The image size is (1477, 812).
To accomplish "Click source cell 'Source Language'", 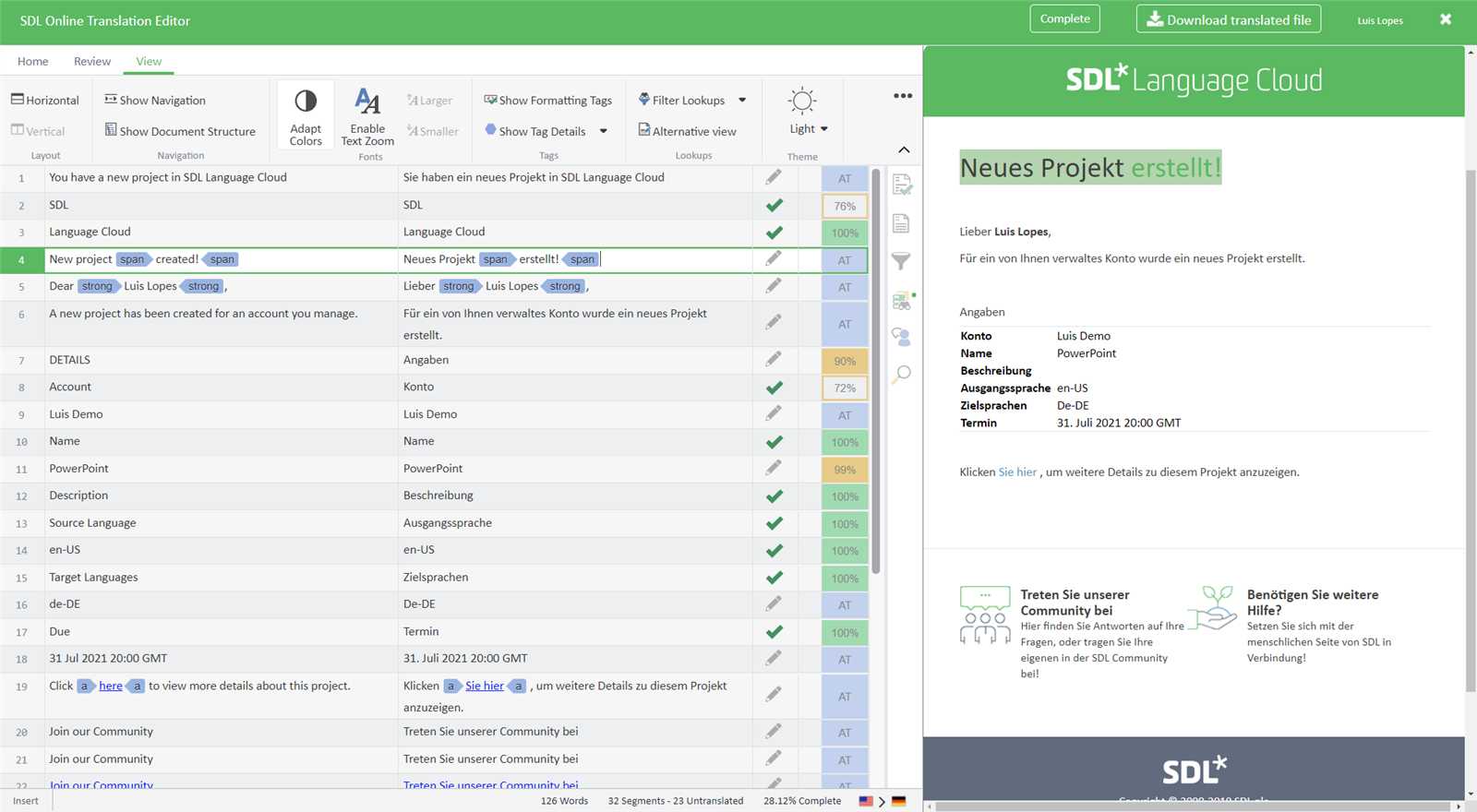I will point(222,523).
